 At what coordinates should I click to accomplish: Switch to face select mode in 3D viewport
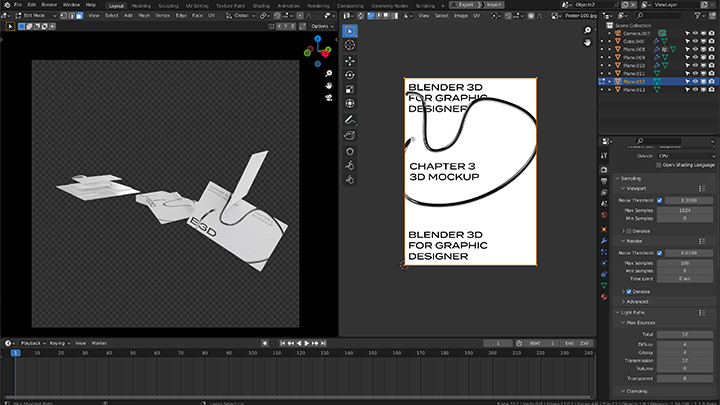[x=79, y=16]
